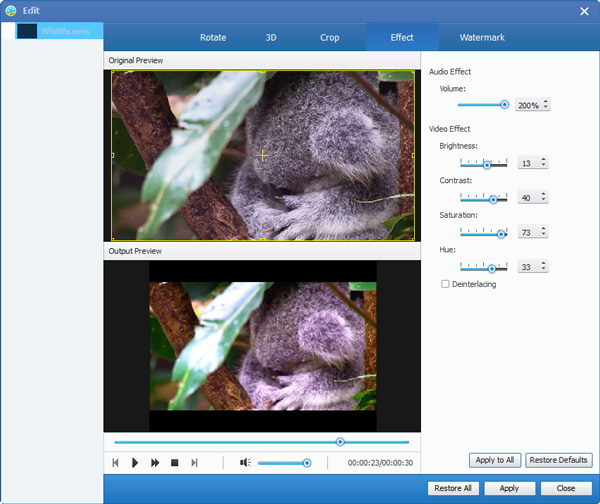This screenshot has height=504, width=600.
Task: Play the video preview
Action: point(135,463)
